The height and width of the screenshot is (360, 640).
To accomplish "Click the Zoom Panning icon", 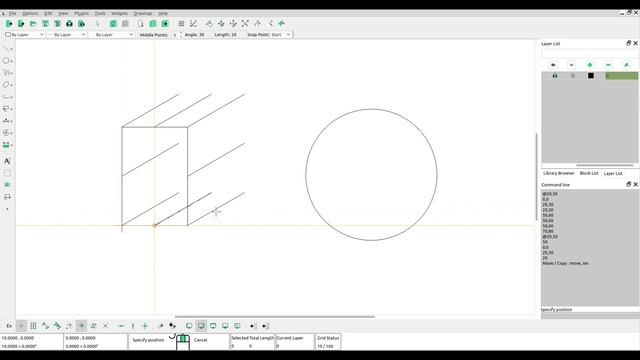I will pos(281,24).
